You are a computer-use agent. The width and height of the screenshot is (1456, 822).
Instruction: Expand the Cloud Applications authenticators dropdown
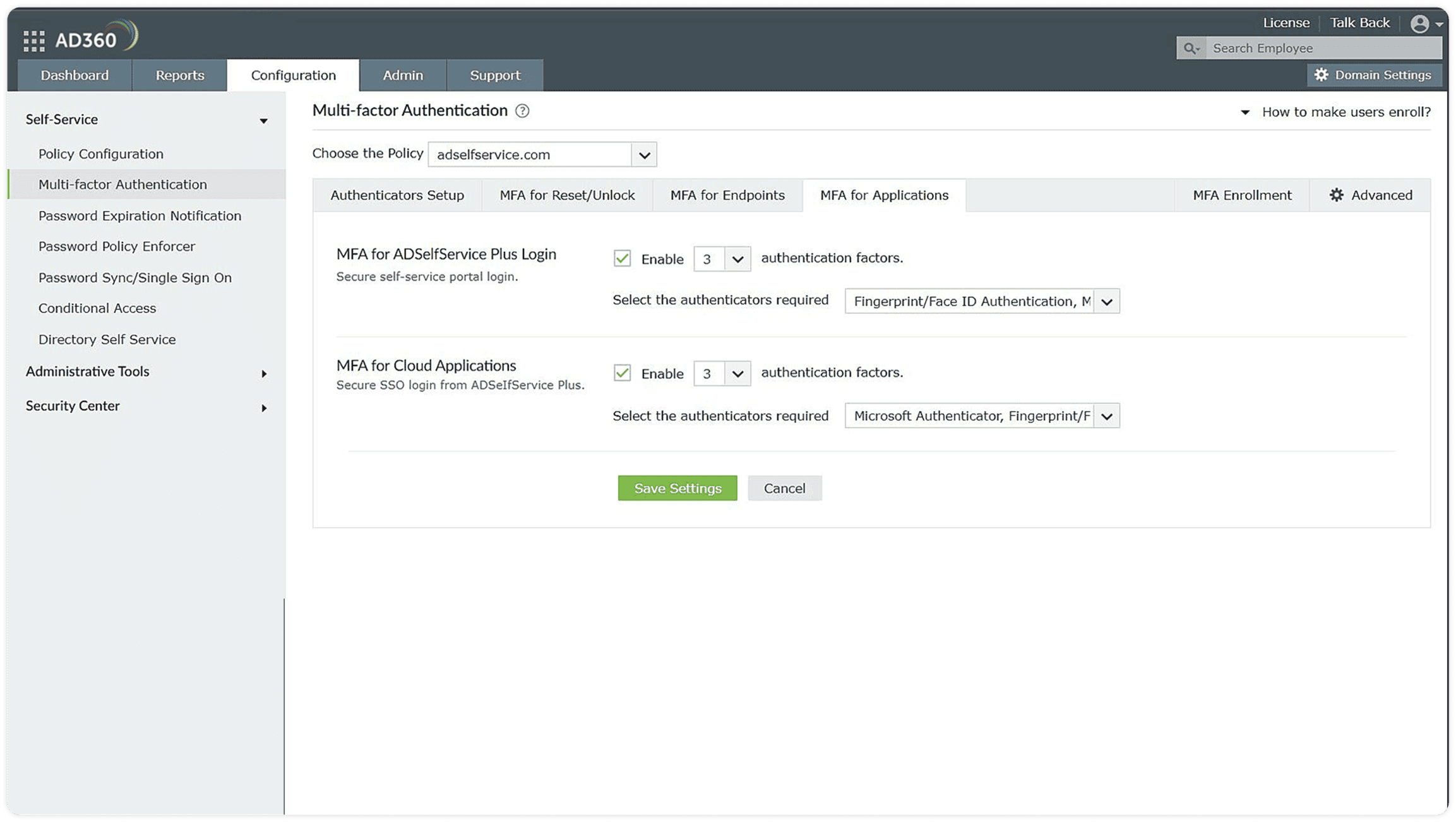coord(1106,416)
